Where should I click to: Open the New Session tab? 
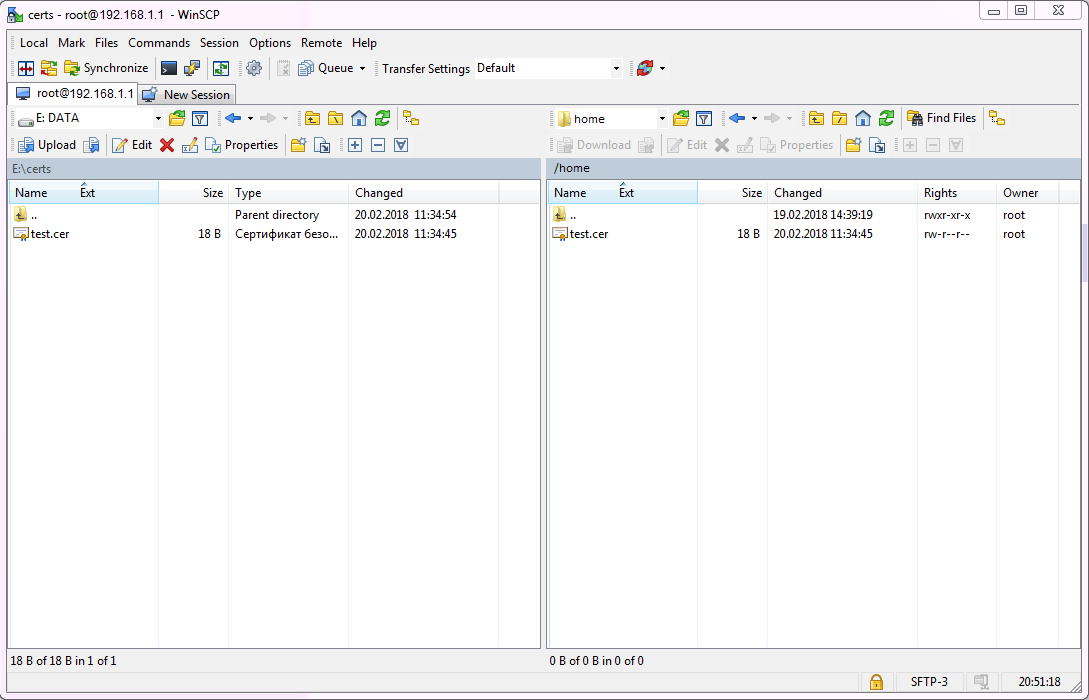tap(186, 94)
